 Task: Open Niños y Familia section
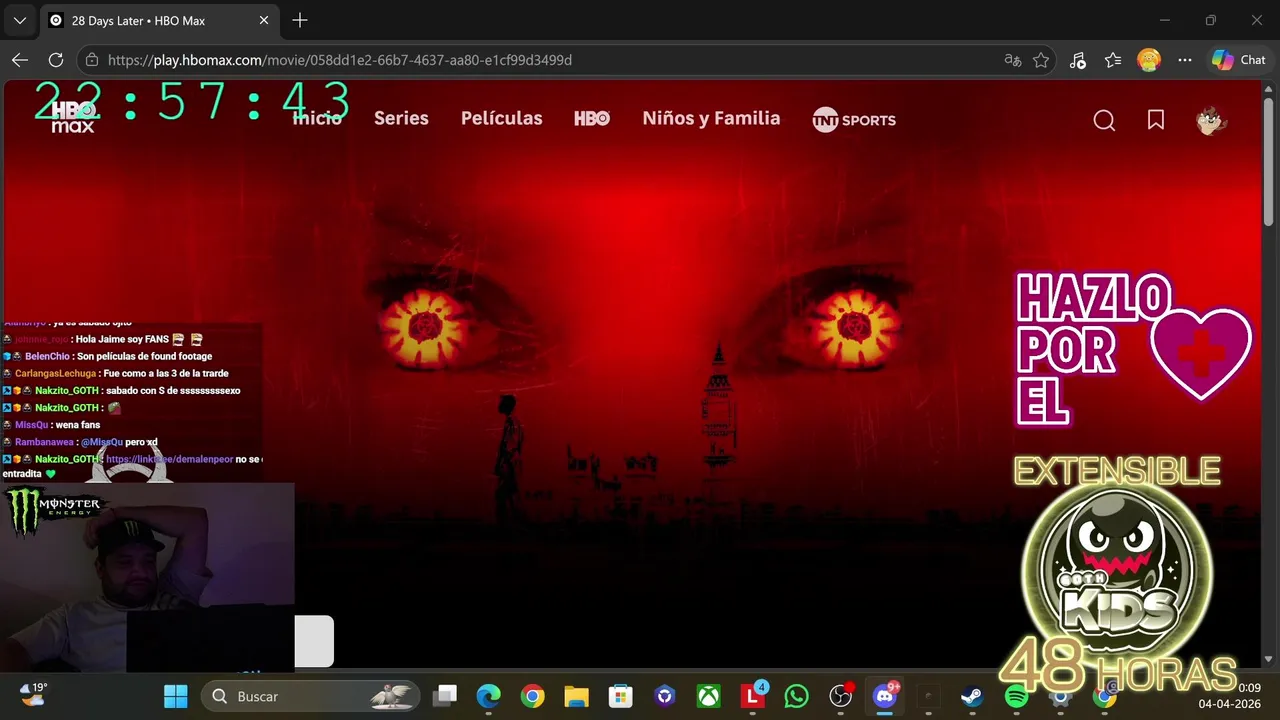(711, 118)
